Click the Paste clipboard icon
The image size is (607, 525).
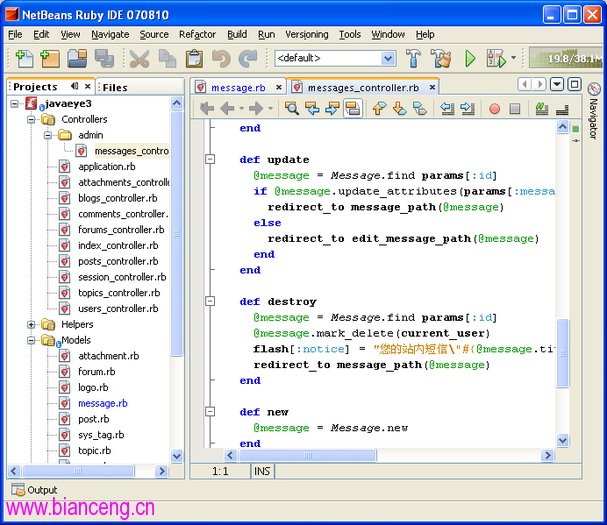[x=194, y=59]
